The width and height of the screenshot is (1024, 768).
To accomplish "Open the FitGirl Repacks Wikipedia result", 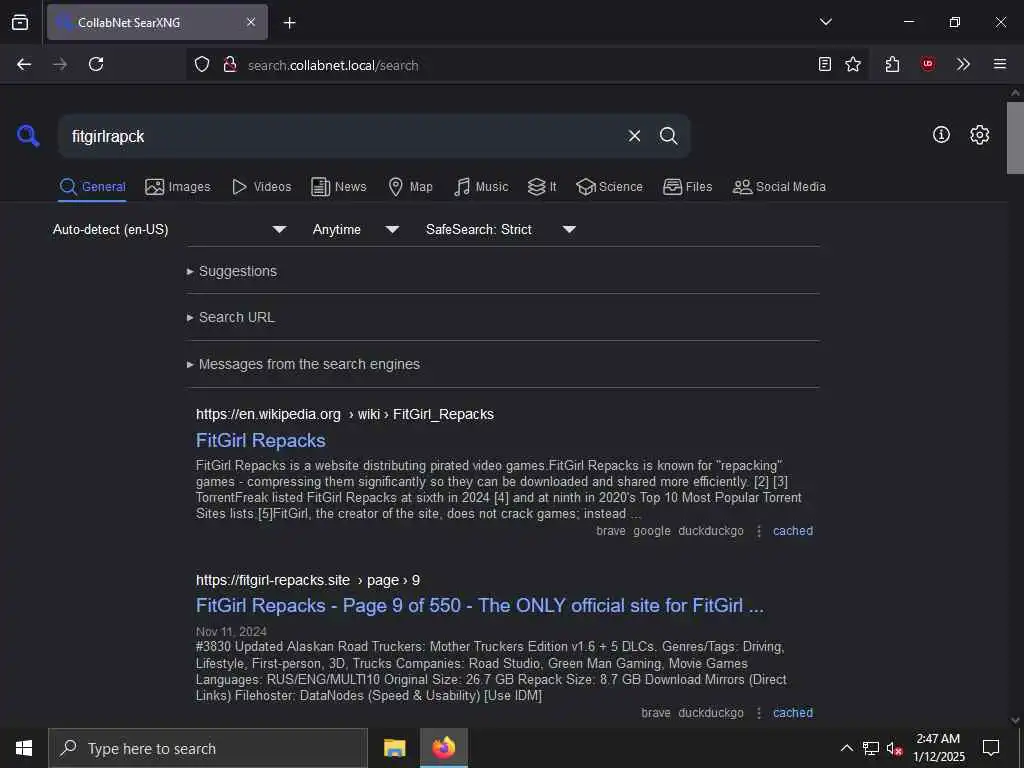I will click(x=261, y=441).
